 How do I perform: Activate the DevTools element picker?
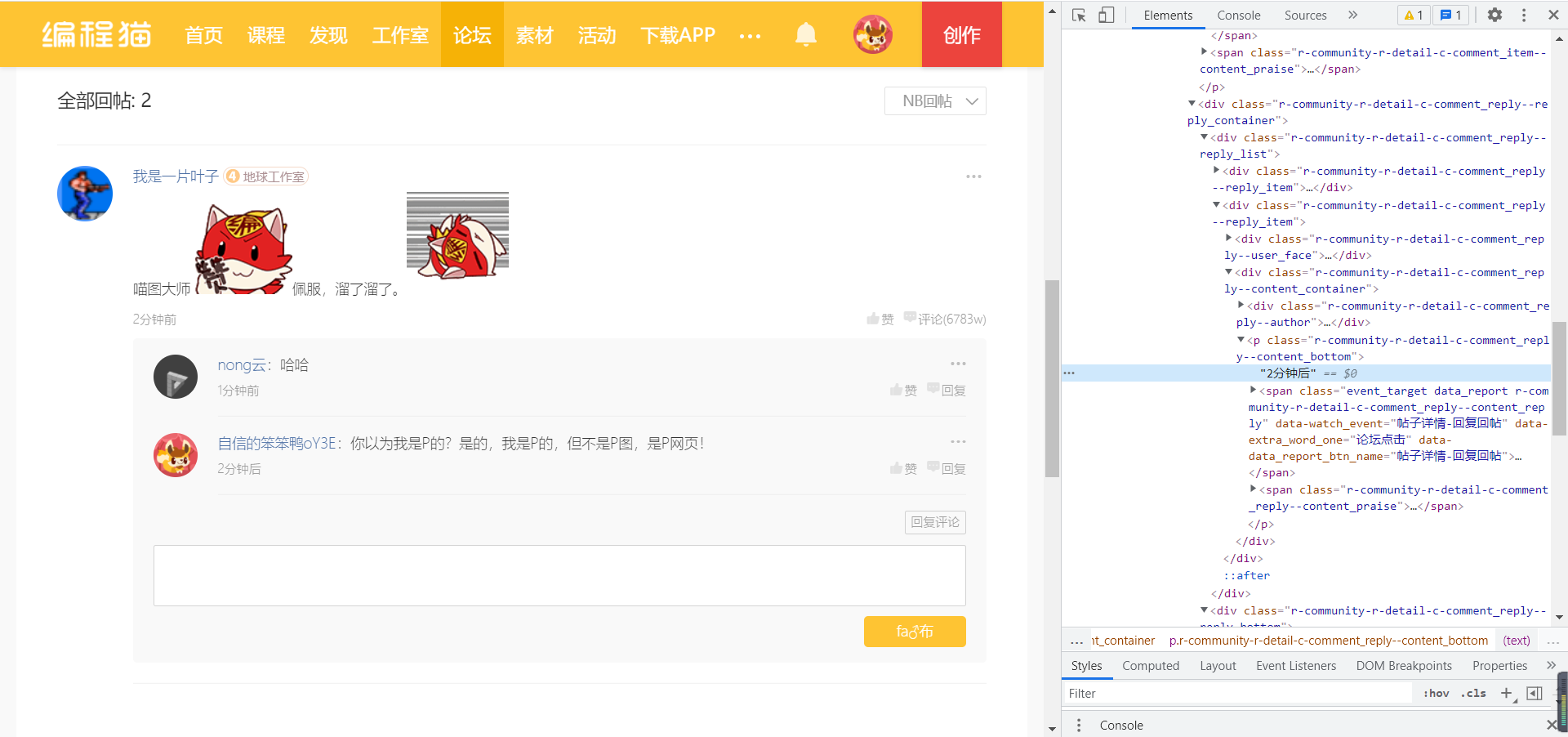pyautogui.click(x=1079, y=16)
